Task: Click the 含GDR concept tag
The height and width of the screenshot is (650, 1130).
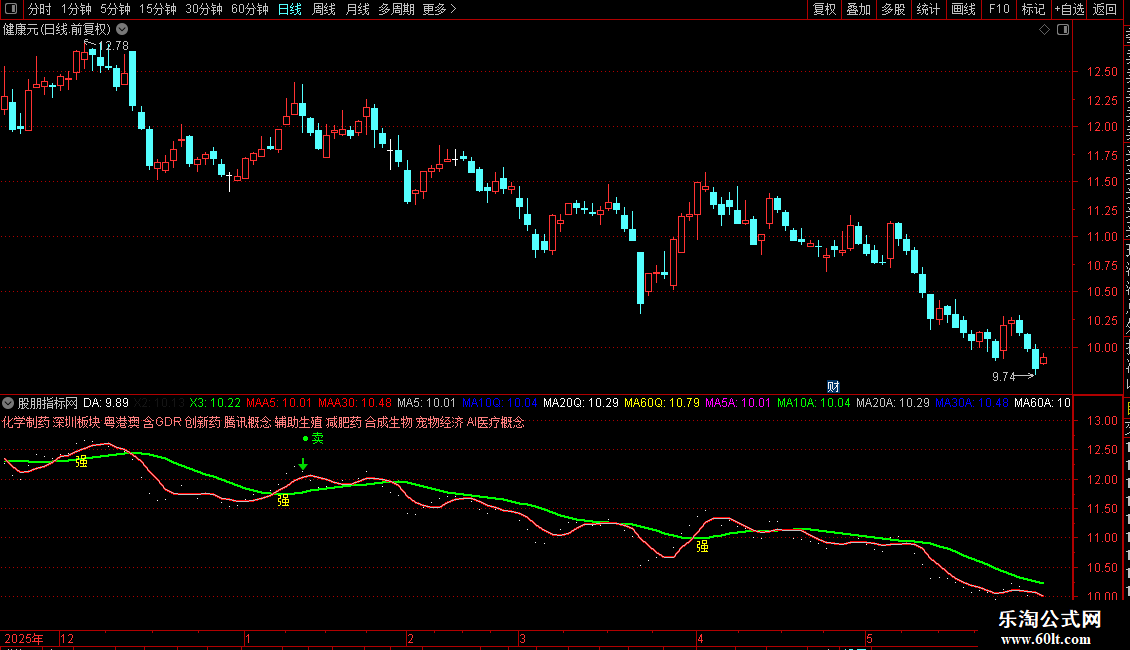Action: pyautogui.click(x=162, y=422)
